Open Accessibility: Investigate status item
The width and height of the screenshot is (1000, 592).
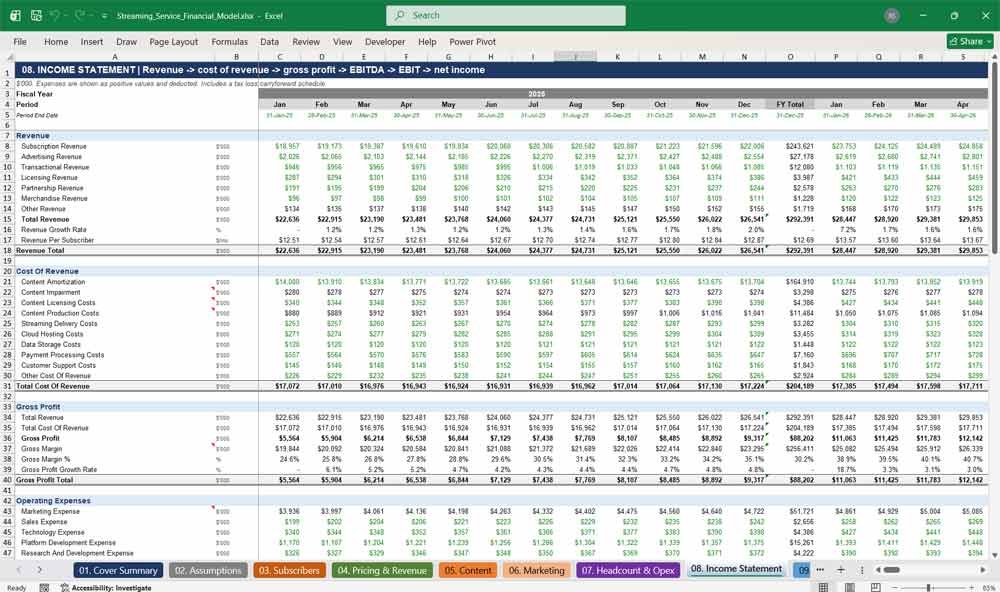pos(106,588)
